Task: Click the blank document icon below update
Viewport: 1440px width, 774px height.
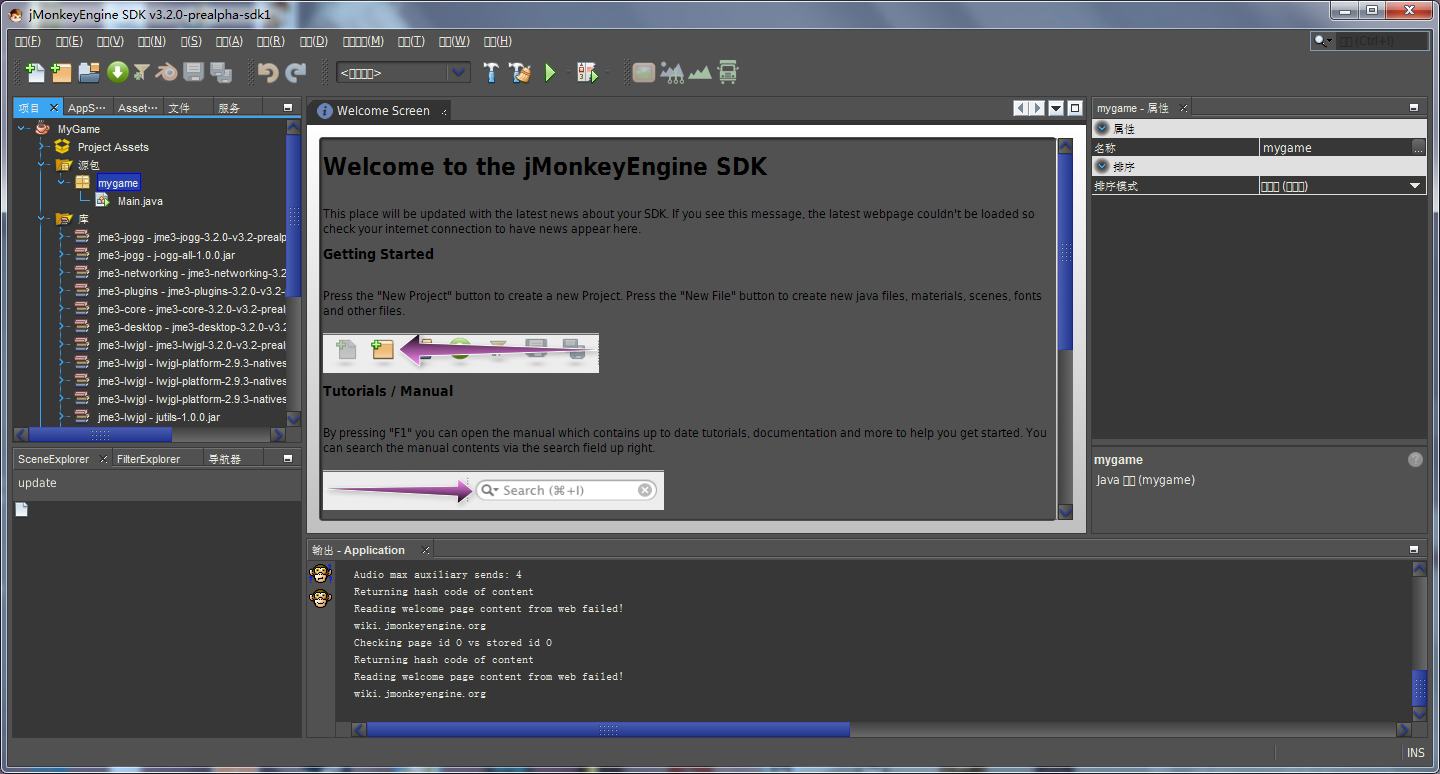Action: tap(21, 510)
